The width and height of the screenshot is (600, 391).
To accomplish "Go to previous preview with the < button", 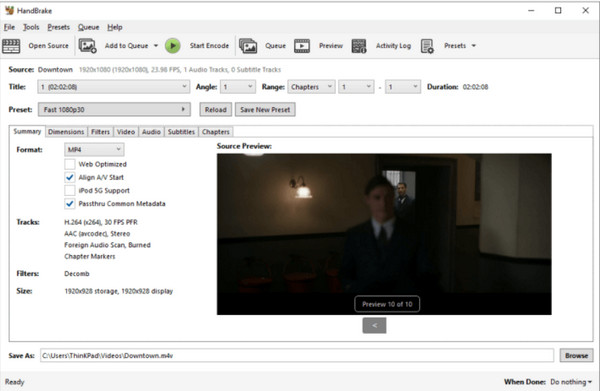I will 374,326.
